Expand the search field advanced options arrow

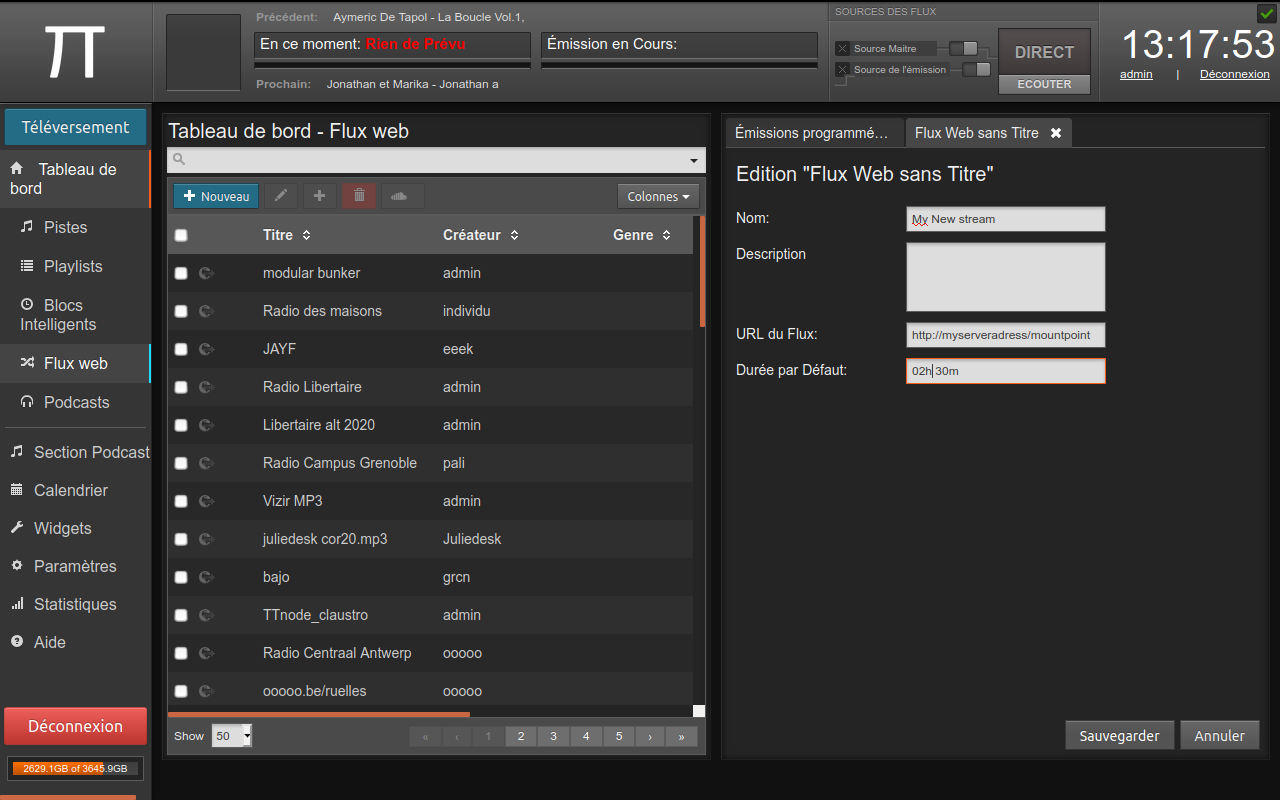[x=694, y=161]
